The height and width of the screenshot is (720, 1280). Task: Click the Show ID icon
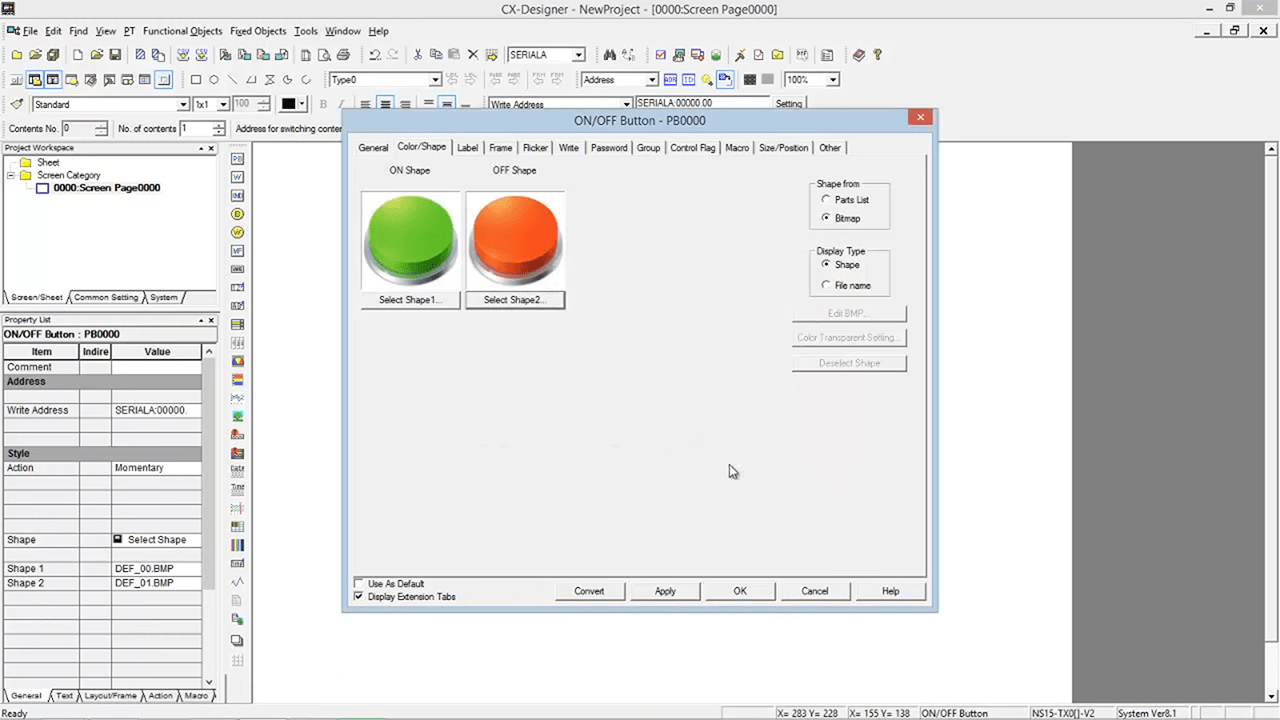(x=688, y=80)
